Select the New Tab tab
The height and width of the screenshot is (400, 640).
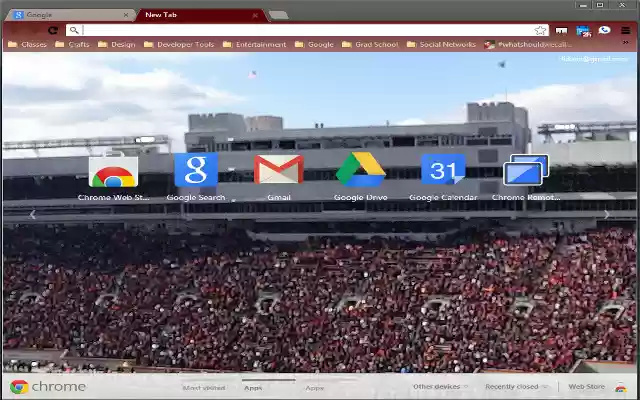202,15
